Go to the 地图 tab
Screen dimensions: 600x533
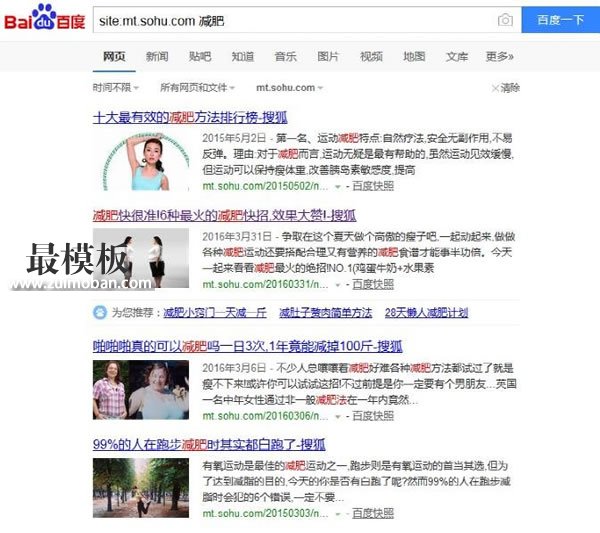(x=414, y=57)
